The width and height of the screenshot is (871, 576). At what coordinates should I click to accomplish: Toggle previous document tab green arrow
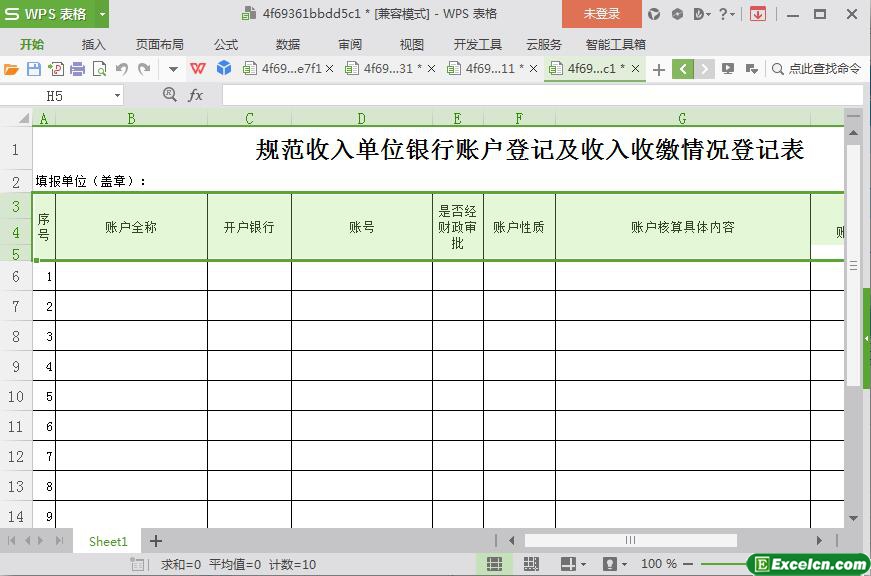click(683, 69)
